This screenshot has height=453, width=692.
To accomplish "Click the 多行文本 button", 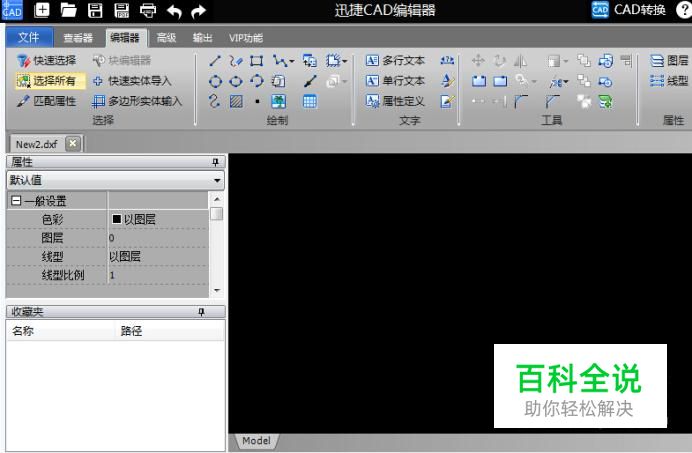I will [395, 60].
